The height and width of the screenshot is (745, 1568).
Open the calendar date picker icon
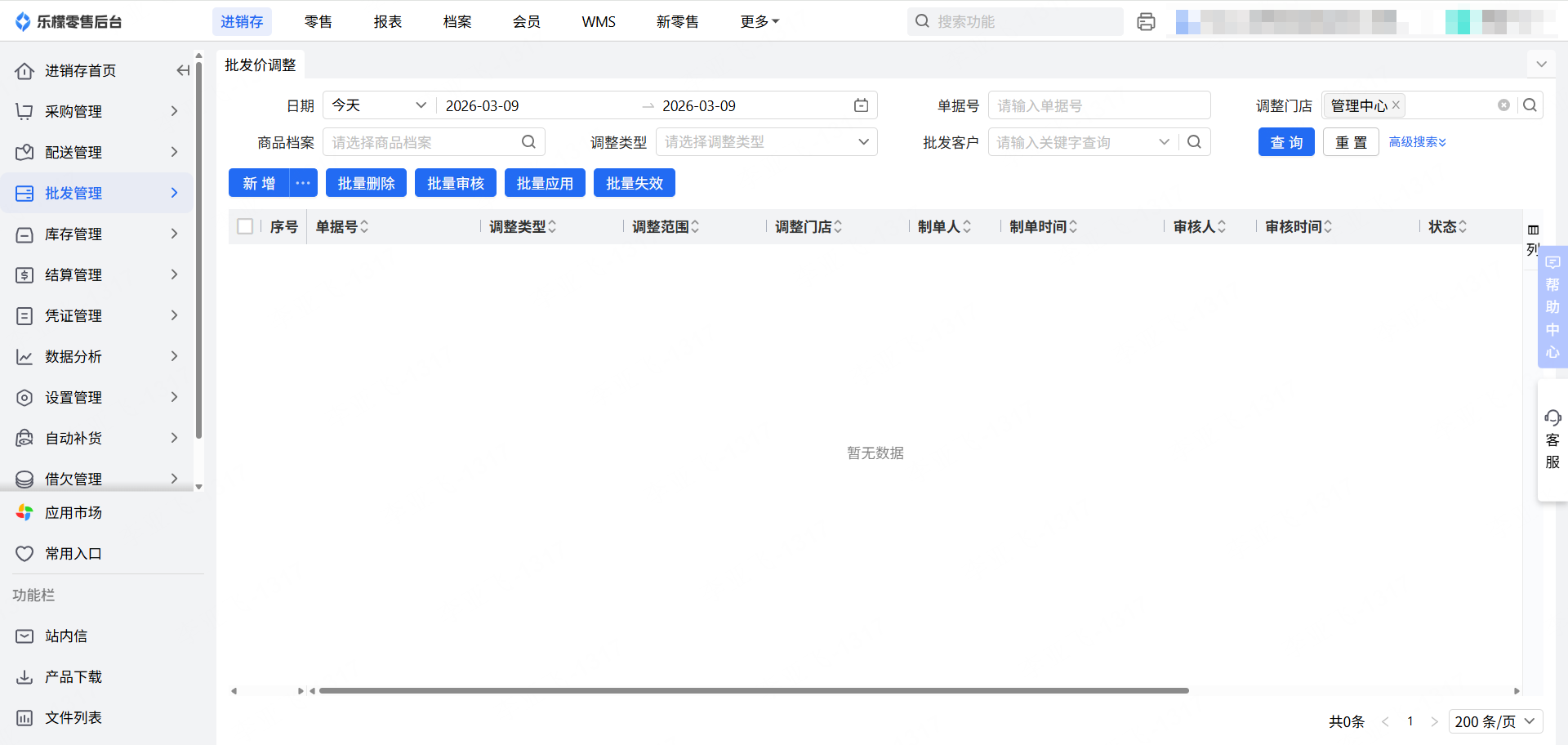point(861,105)
